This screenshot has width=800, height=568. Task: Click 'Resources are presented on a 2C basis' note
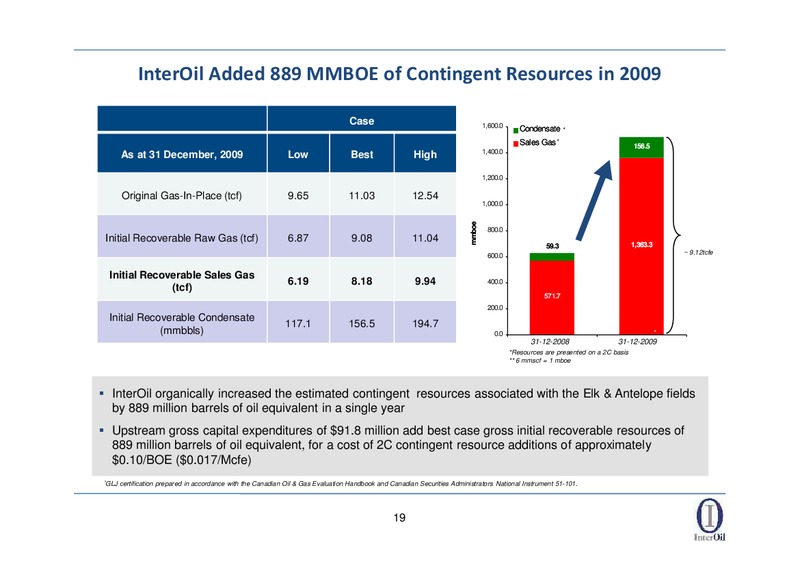(569, 352)
